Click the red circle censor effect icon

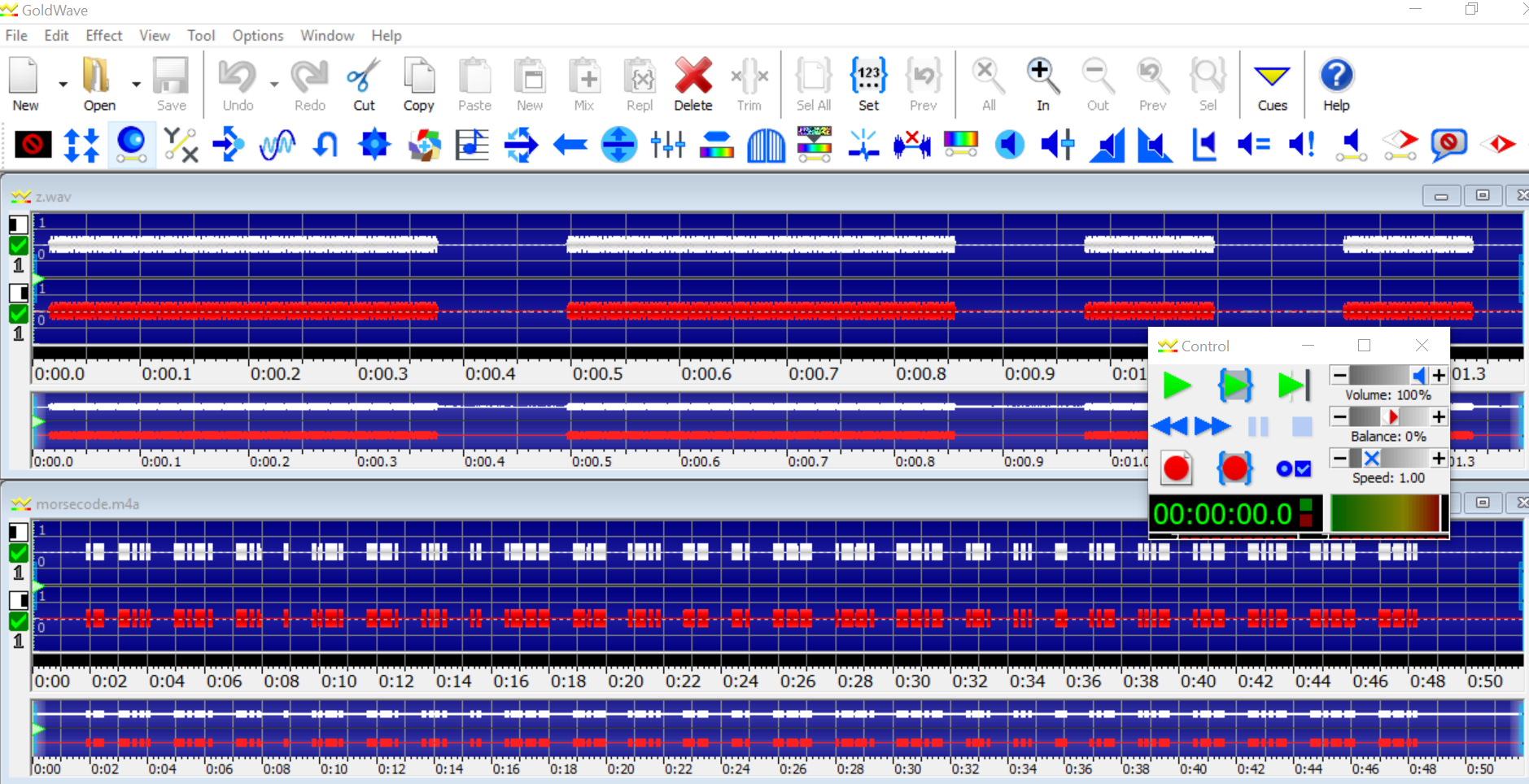[x=33, y=145]
